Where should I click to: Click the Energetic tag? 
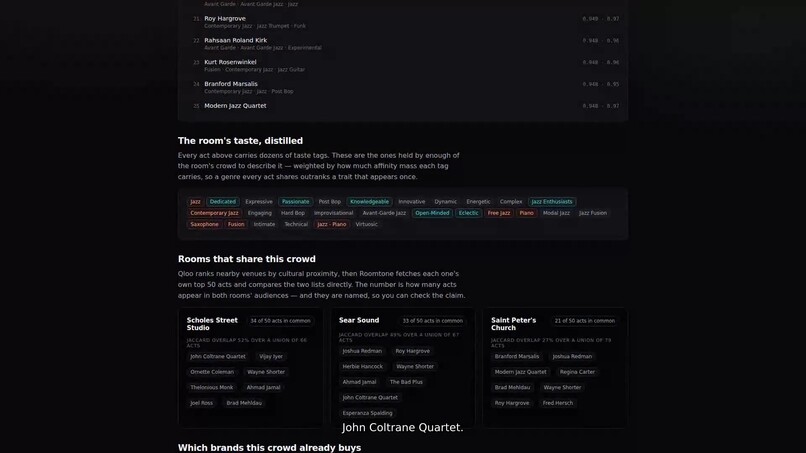(478, 202)
